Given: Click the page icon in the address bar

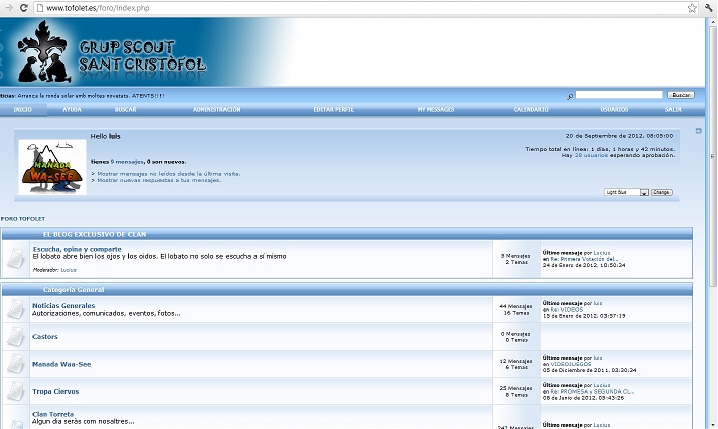Looking at the screenshot, I should point(40,8).
